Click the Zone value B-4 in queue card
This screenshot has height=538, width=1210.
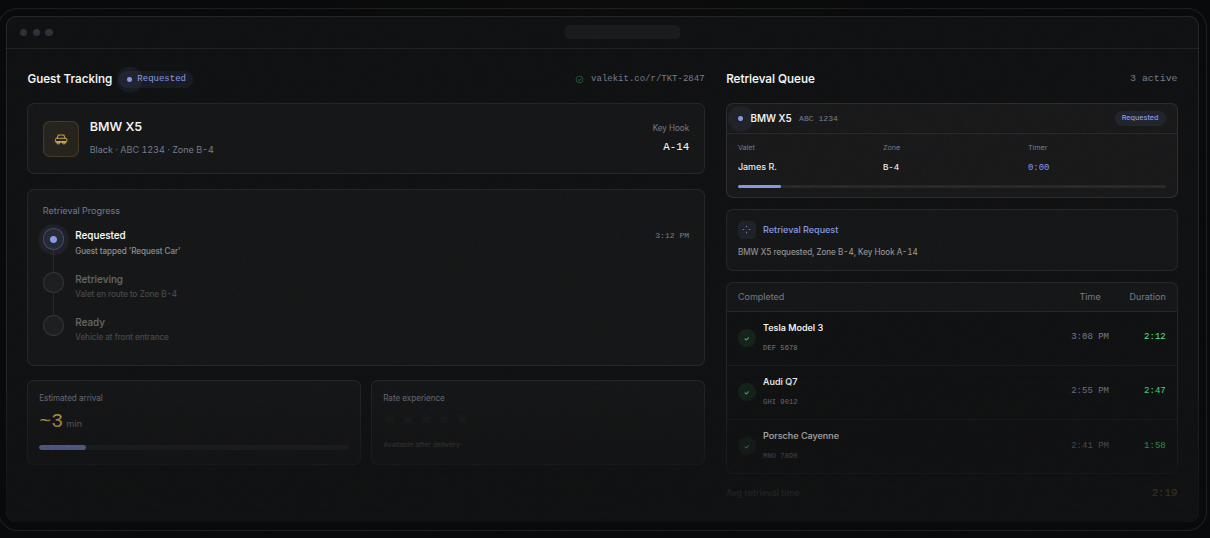click(x=891, y=167)
